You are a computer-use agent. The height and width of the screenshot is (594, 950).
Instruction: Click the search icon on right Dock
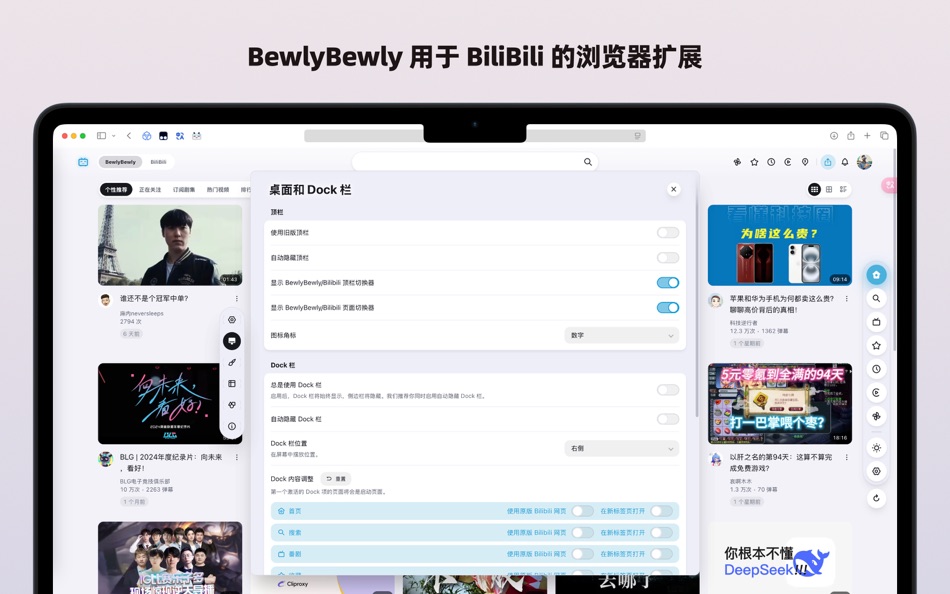tap(876, 298)
